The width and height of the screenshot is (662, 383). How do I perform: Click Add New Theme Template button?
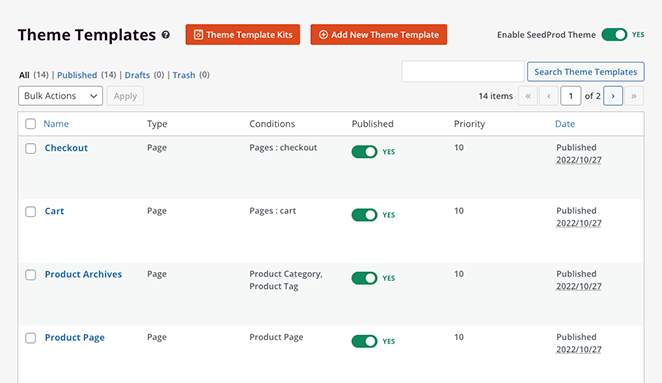tap(379, 35)
